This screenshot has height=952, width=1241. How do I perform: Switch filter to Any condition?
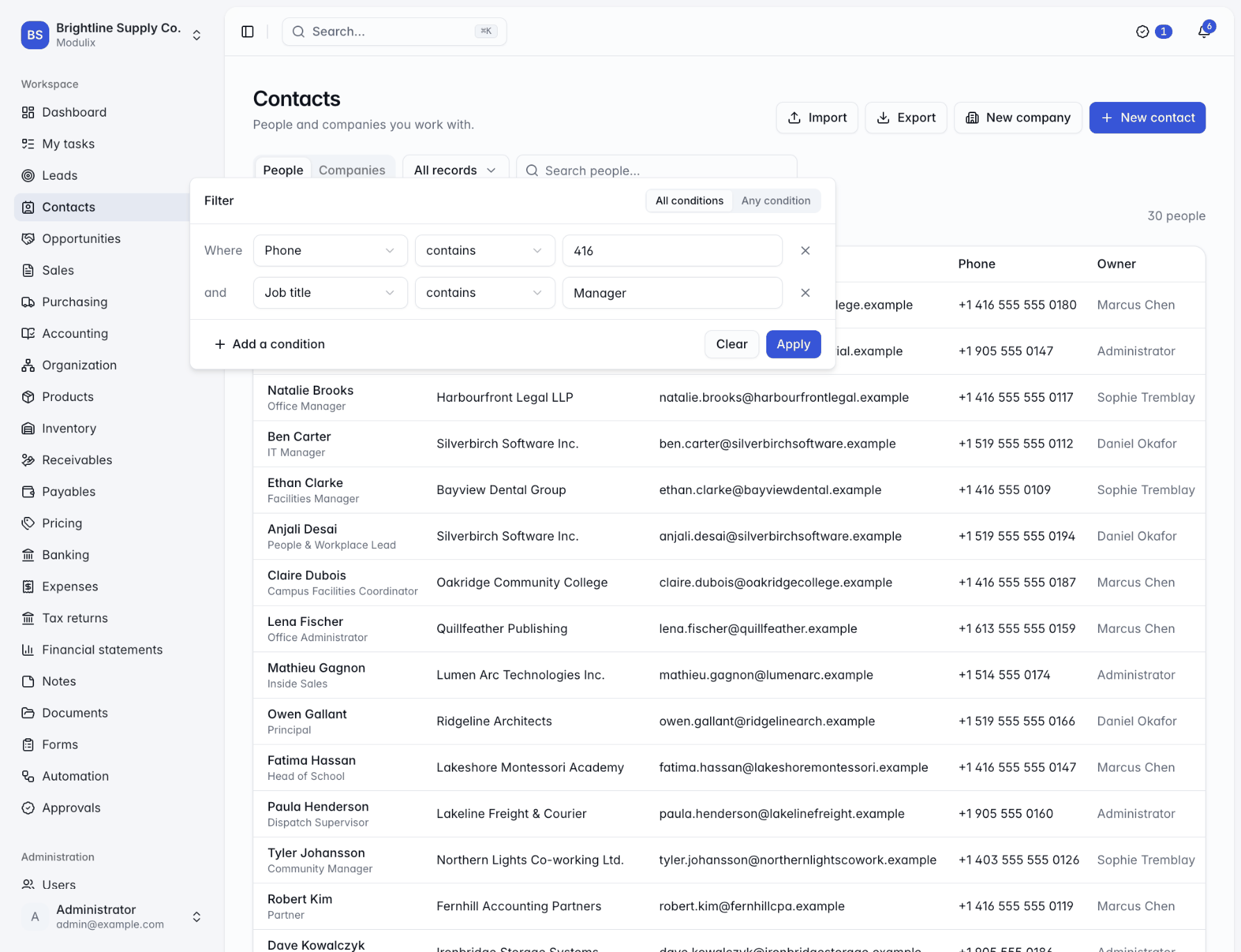pyautogui.click(x=776, y=201)
